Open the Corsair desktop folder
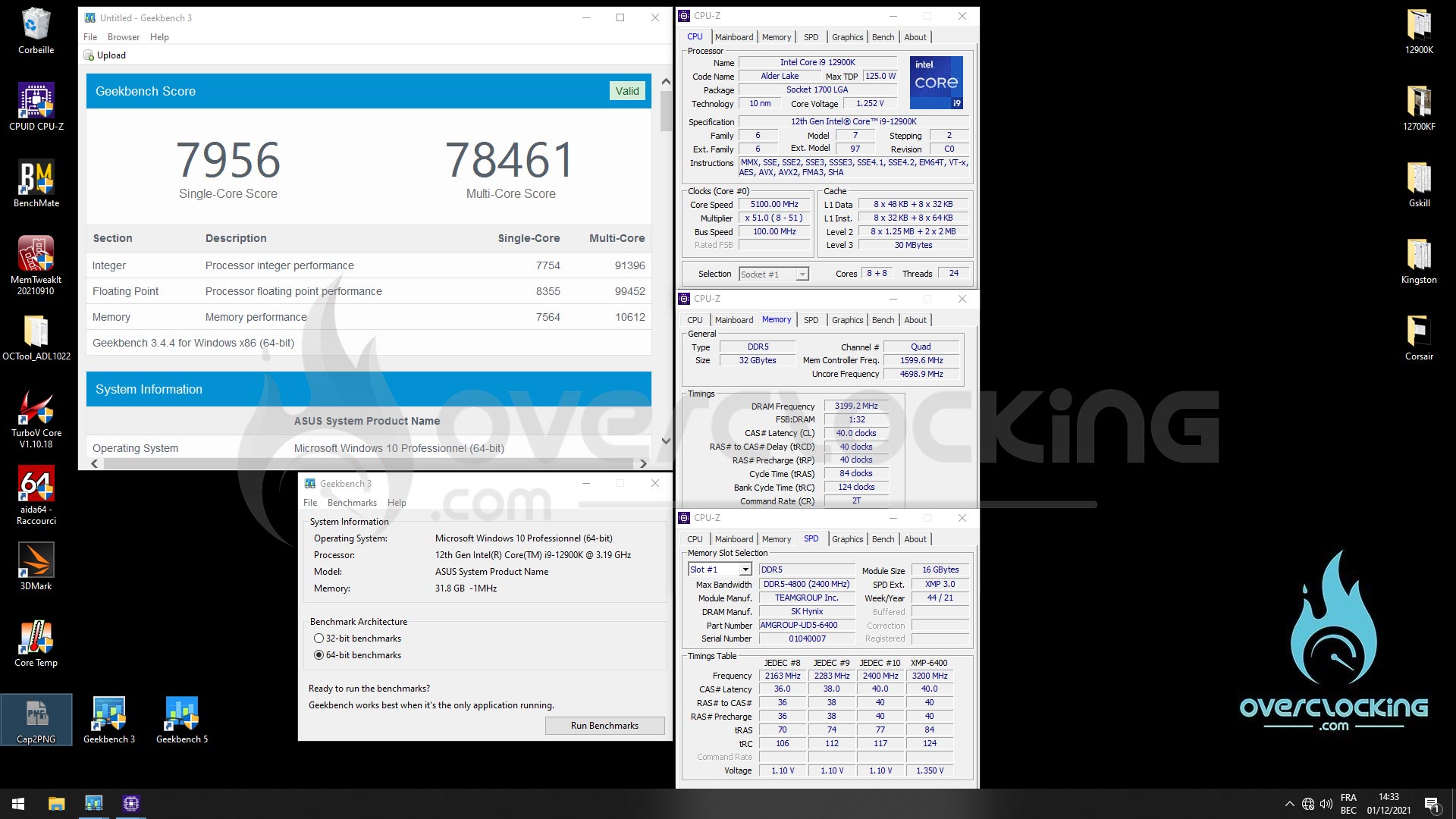Image resolution: width=1456 pixels, height=819 pixels. pyautogui.click(x=1419, y=337)
